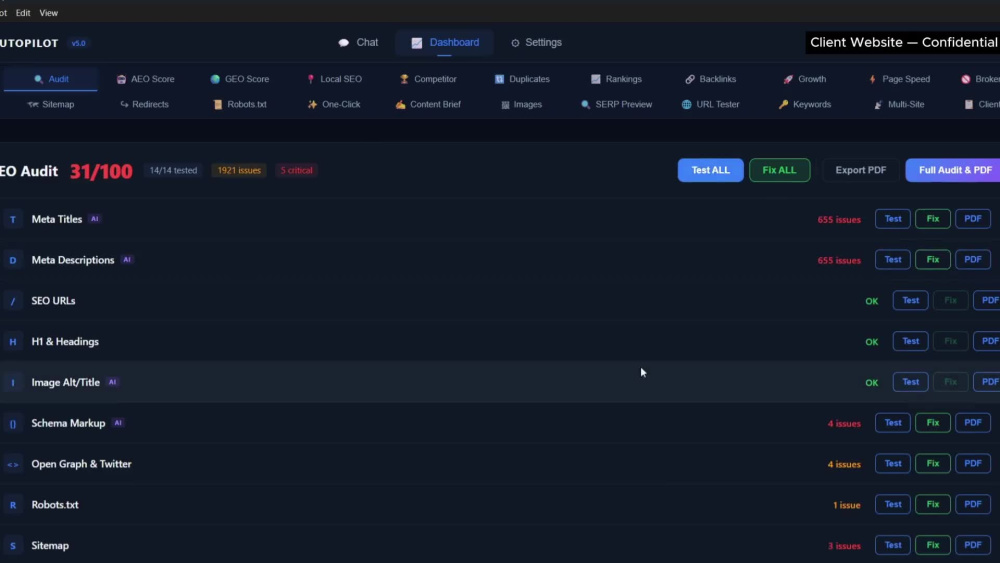This screenshot has width=1000, height=563.
Task: Open the Robots.txt tool tab
Action: pyautogui.click(x=240, y=105)
